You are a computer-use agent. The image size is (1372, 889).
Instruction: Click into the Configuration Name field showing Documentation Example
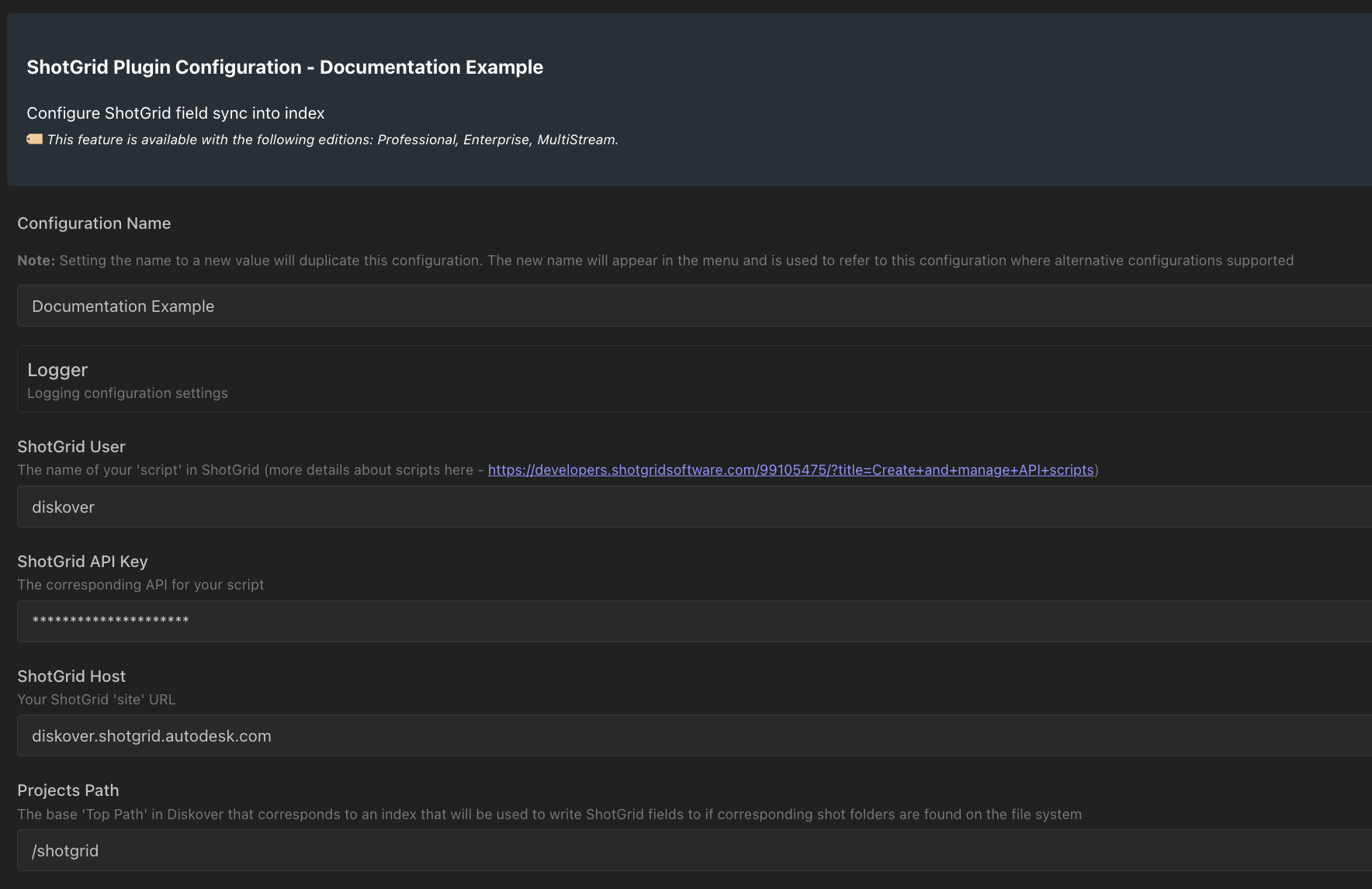(695, 306)
